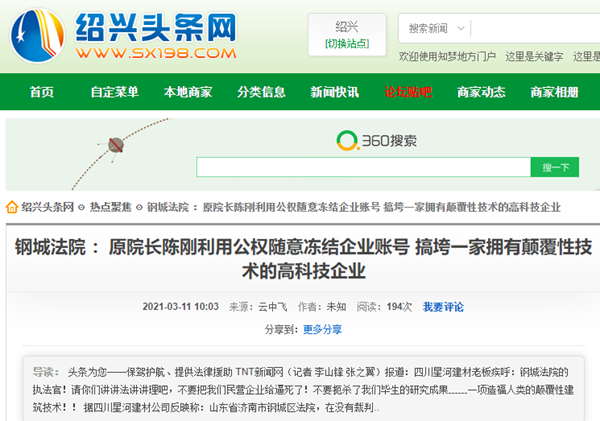Click the 更多分享 link
The width and height of the screenshot is (600, 421).
point(322,329)
